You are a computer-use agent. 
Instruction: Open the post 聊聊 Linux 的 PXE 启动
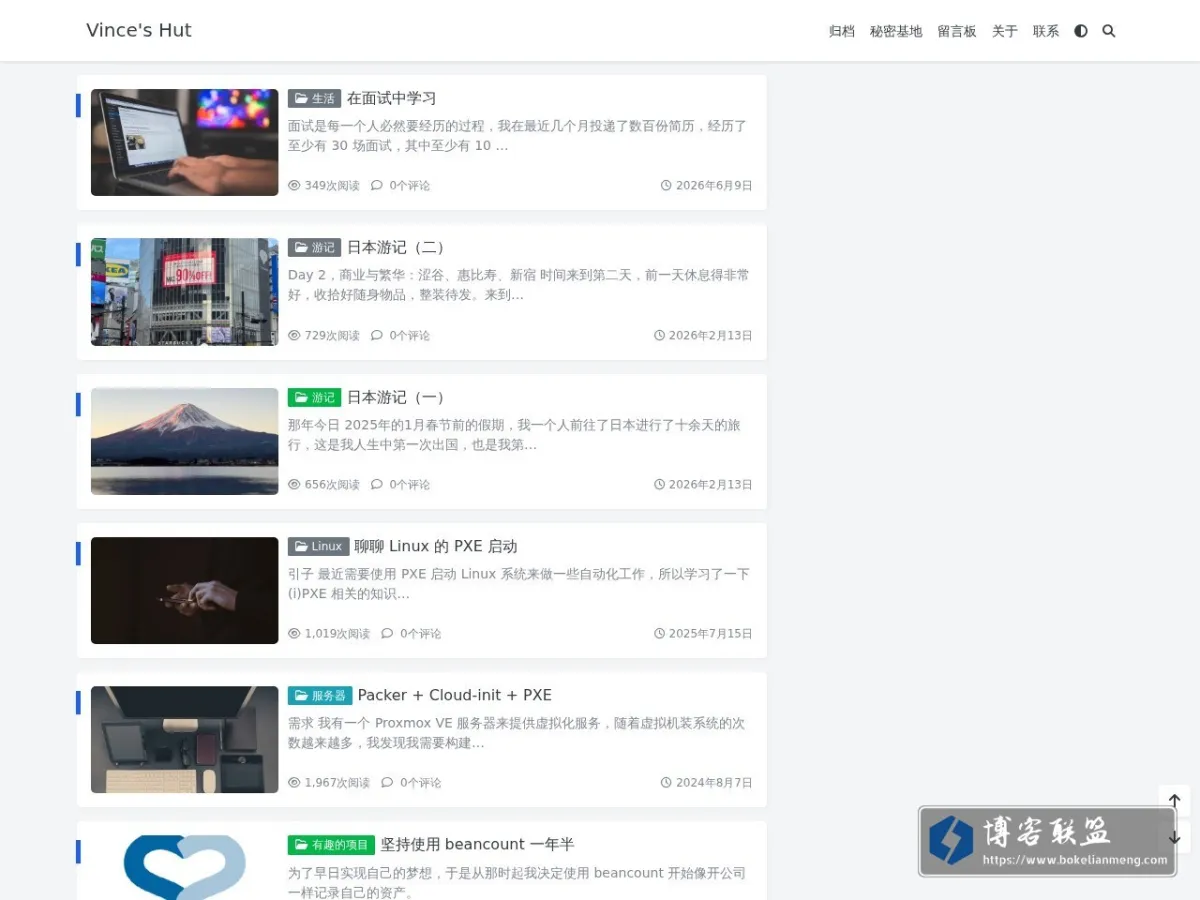[436, 546]
